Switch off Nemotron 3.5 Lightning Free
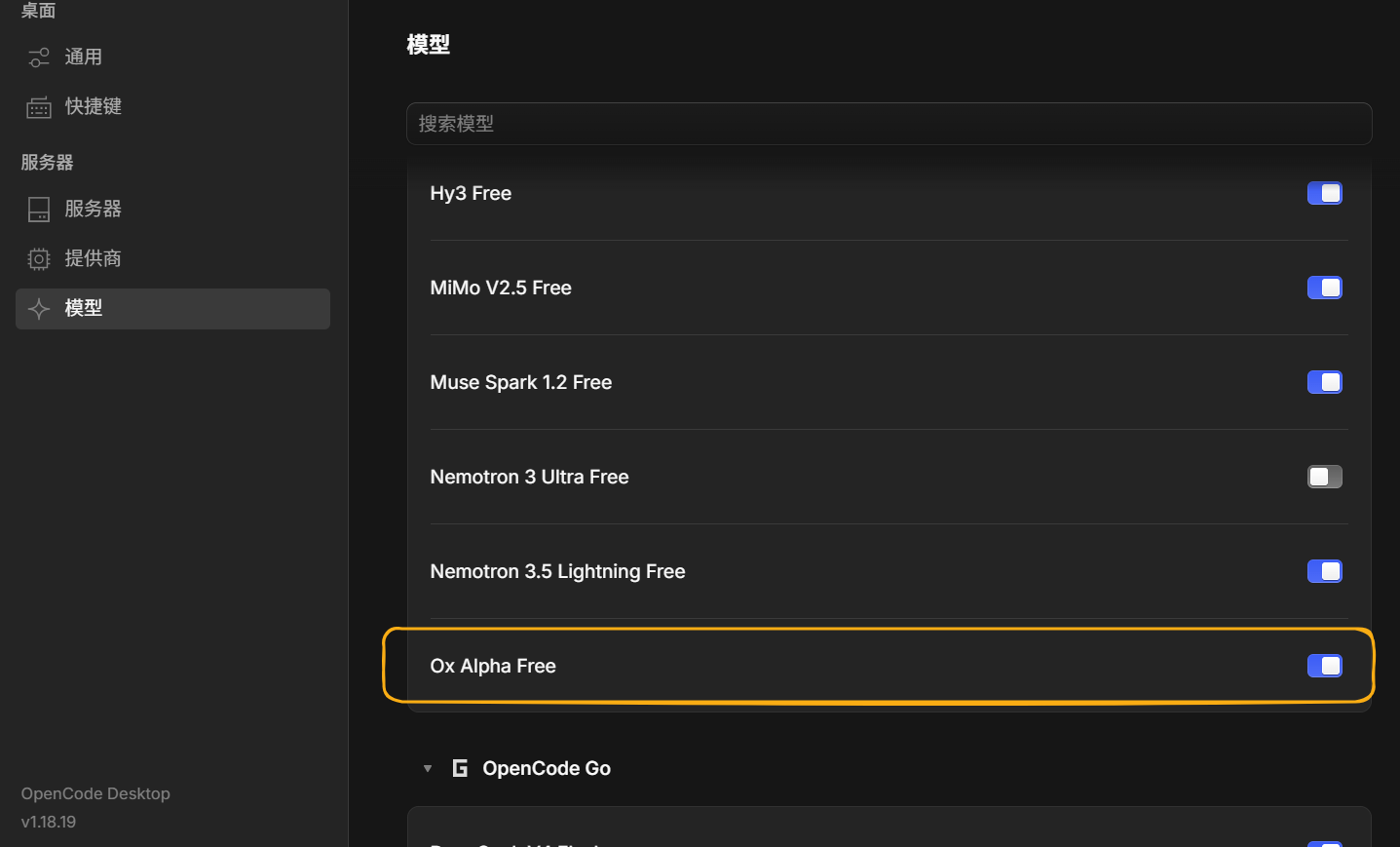The width and height of the screenshot is (1400, 847). pyautogui.click(x=1325, y=571)
